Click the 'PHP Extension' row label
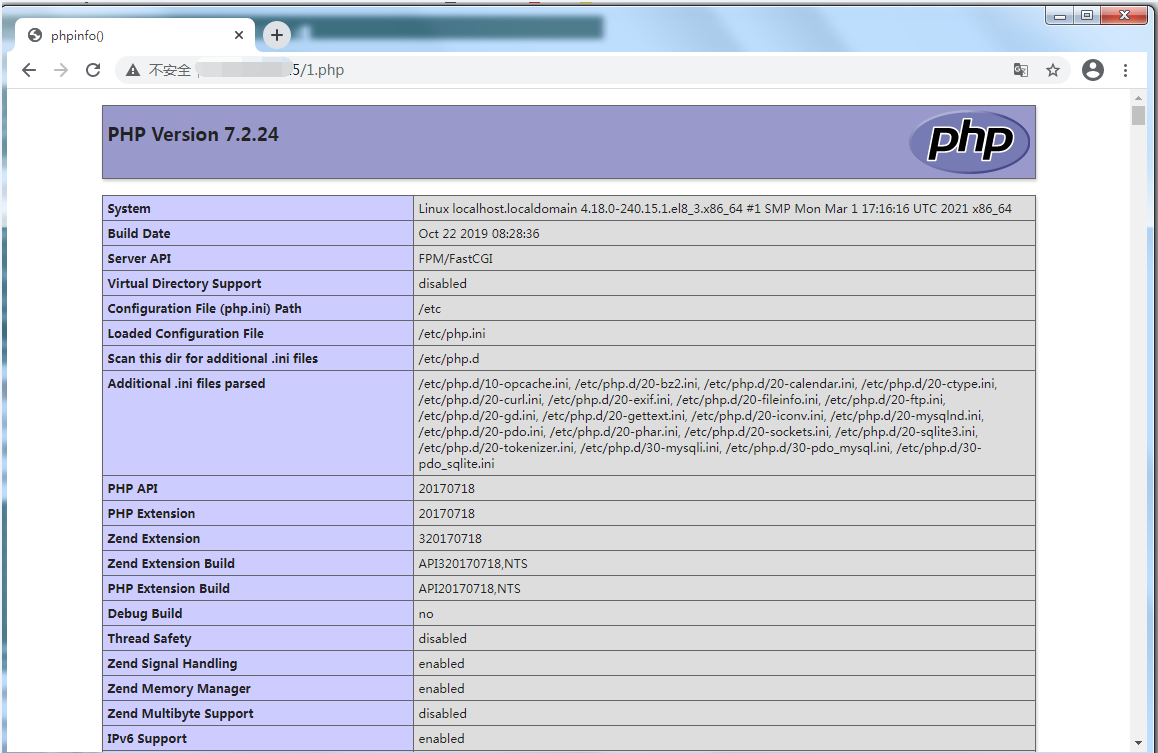Viewport: 1158px width, 753px height. point(151,514)
